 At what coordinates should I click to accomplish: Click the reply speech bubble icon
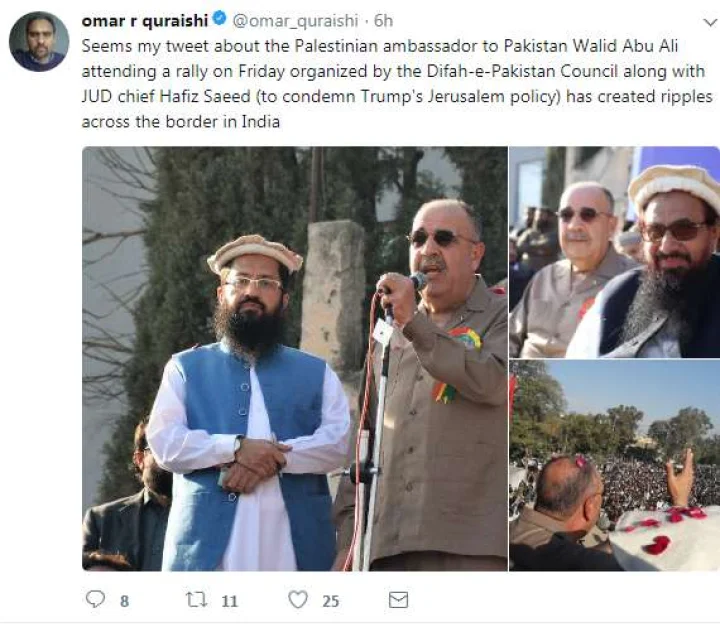(x=96, y=599)
